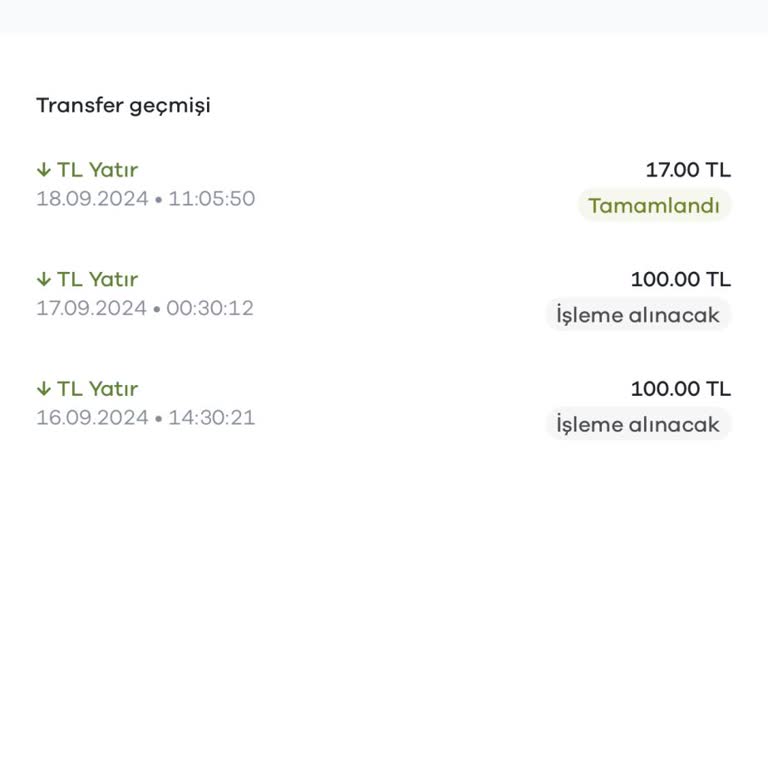768x768 pixels.
Task: Click the 17.00 TL amount
Action: pos(688,170)
